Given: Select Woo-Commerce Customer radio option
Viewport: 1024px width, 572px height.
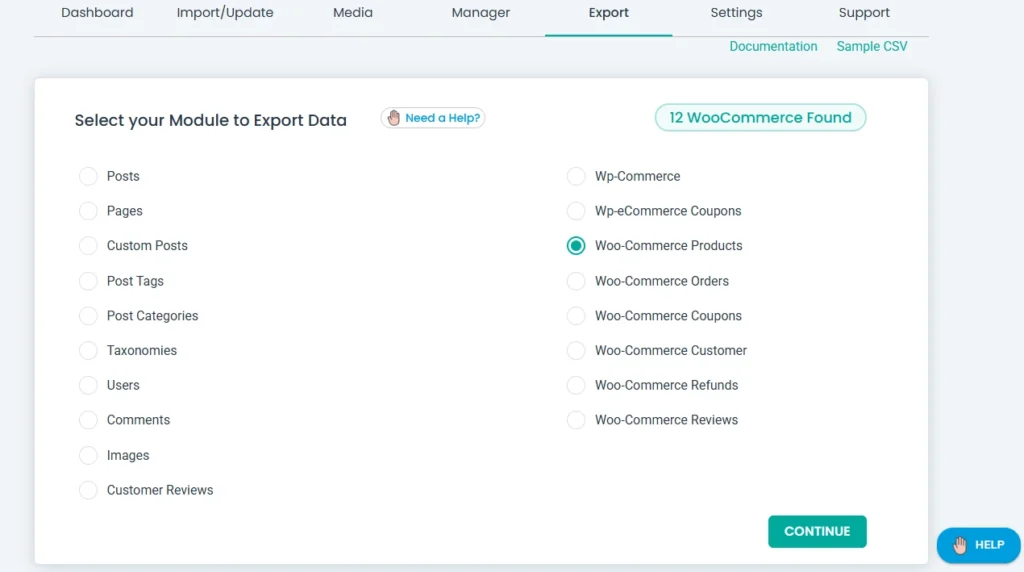Looking at the screenshot, I should [576, 351].
